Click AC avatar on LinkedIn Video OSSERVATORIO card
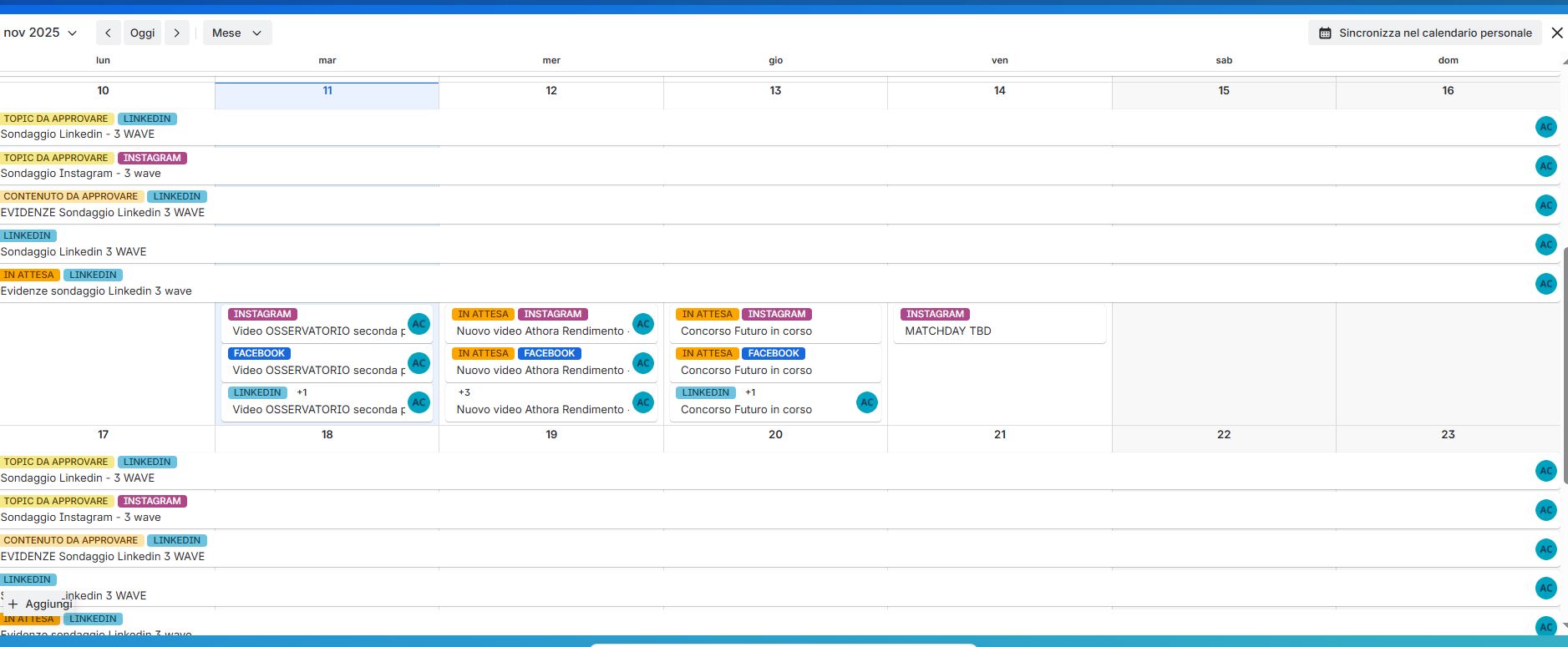 [x=419, y=402]
